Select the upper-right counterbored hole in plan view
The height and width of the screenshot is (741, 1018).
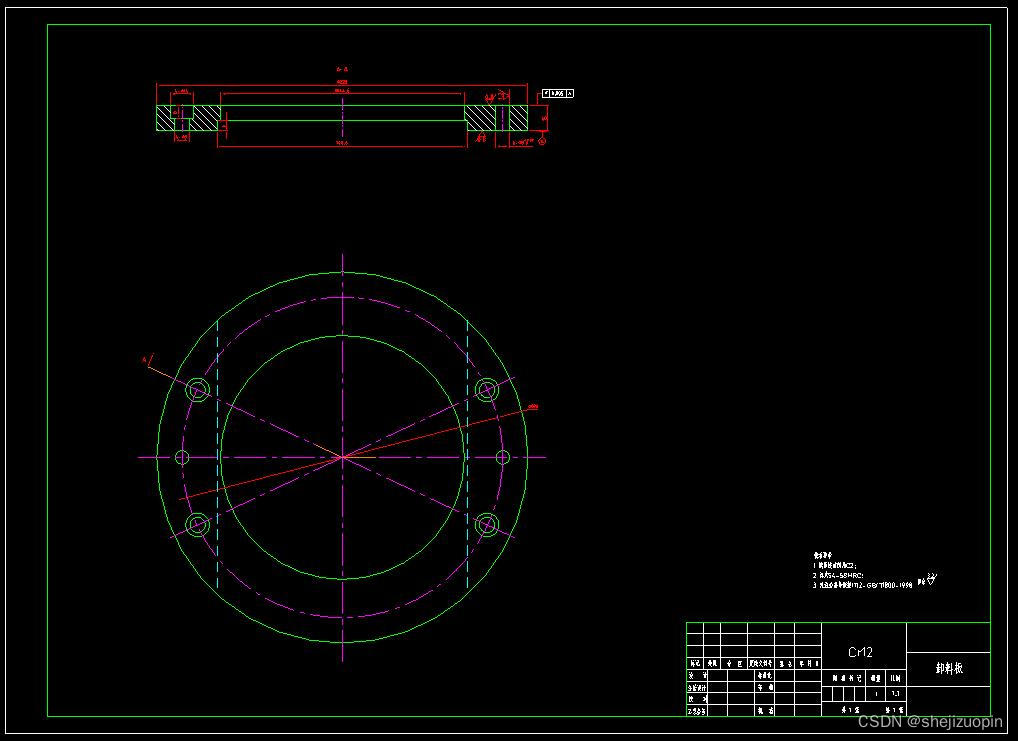point(486,390)
